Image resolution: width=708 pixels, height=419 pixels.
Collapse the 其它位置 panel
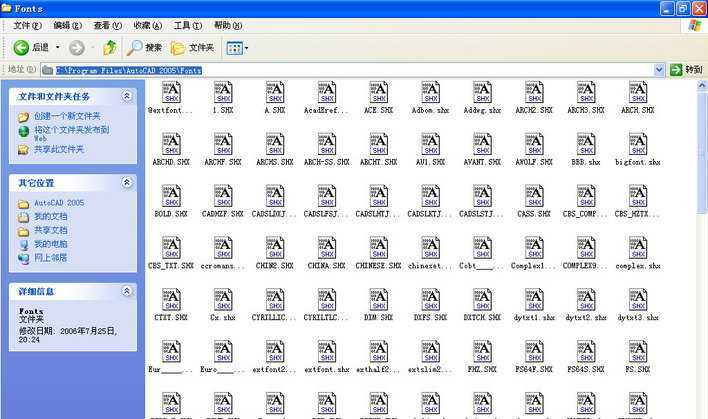[x=127, y=182]
